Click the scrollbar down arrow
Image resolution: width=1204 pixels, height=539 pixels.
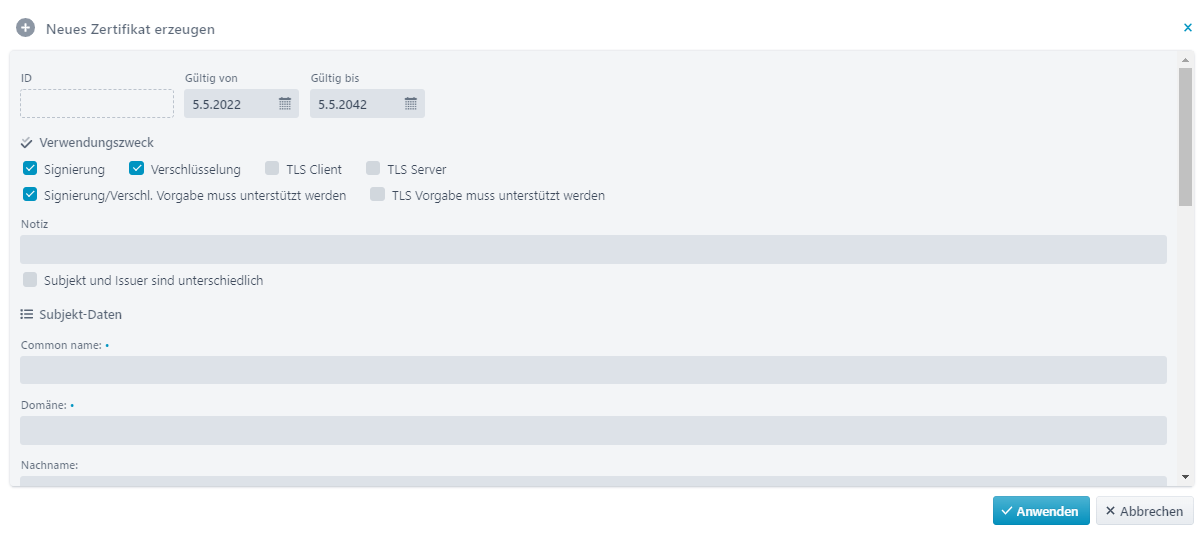(x=1185, y=477)
